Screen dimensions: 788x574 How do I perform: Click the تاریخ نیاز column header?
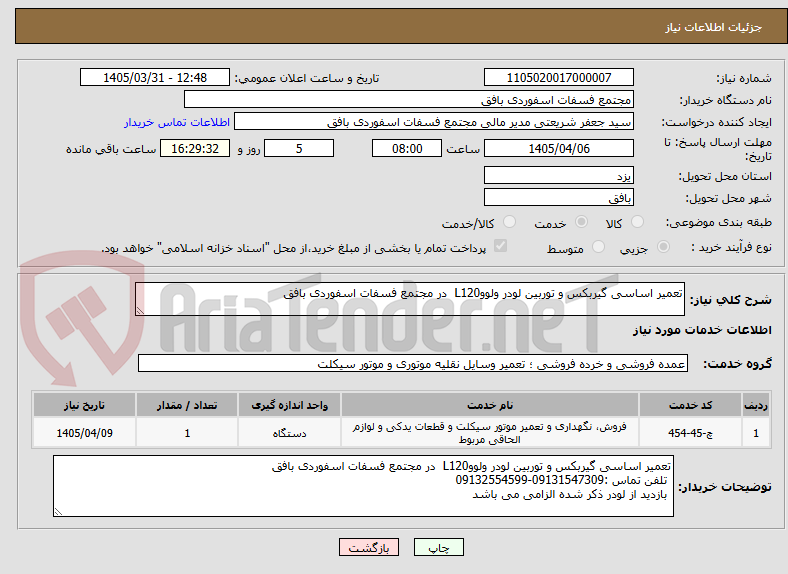(x=84, y=405)
